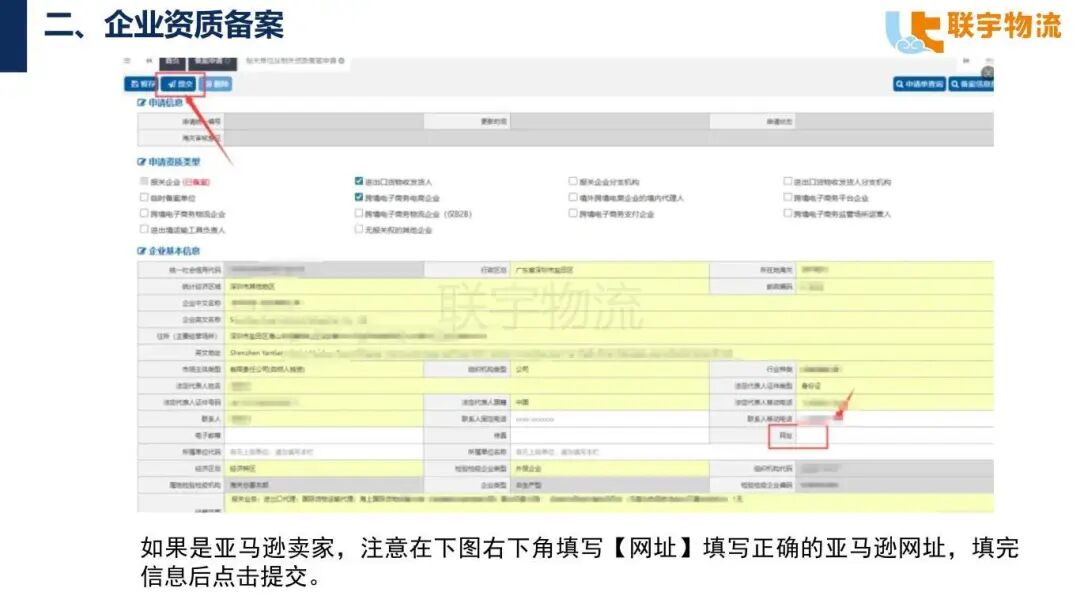Click the 提交 submit button
The image size is (1080, 607).
[181, 84]
